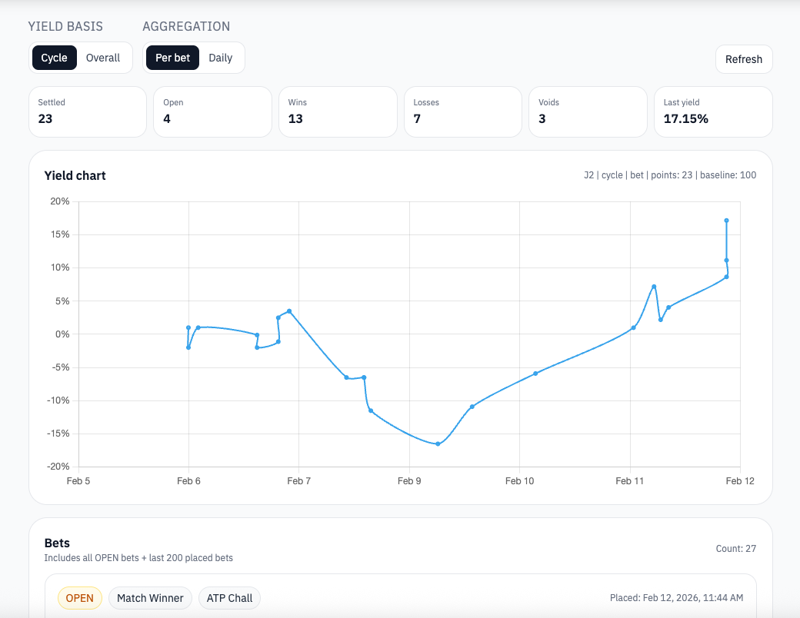Image resolution: width=800 pixels, height=618 pixels.
Task: Click the OPEN status badge
Action: point(79,598)
